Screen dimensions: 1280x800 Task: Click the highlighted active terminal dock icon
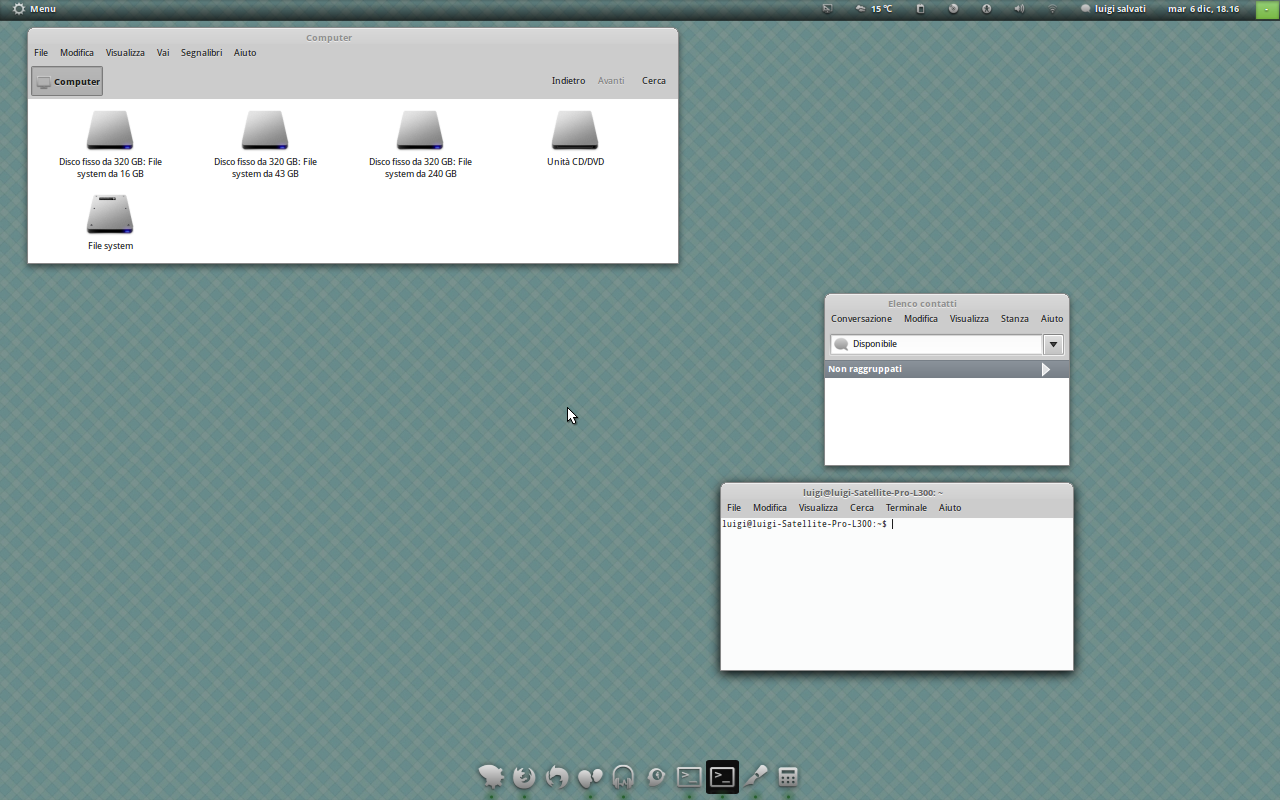722,776
